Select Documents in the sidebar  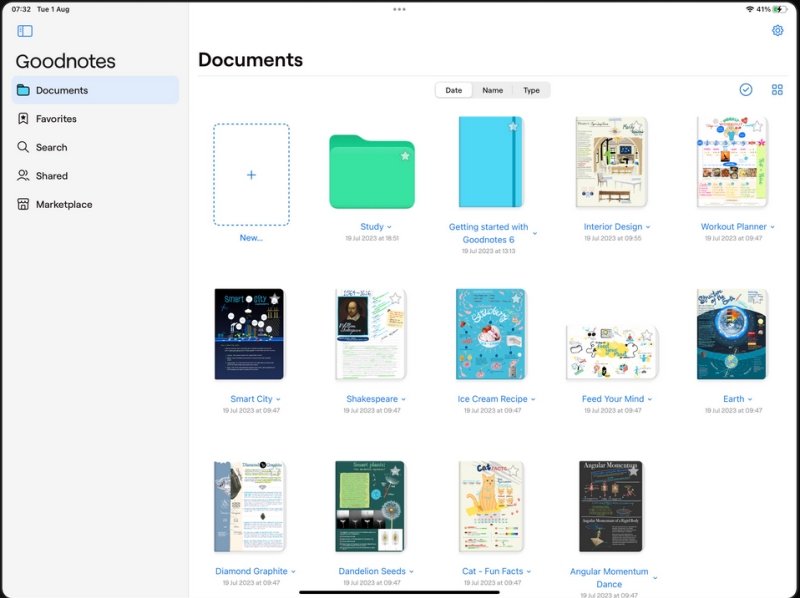pos(95,90)
